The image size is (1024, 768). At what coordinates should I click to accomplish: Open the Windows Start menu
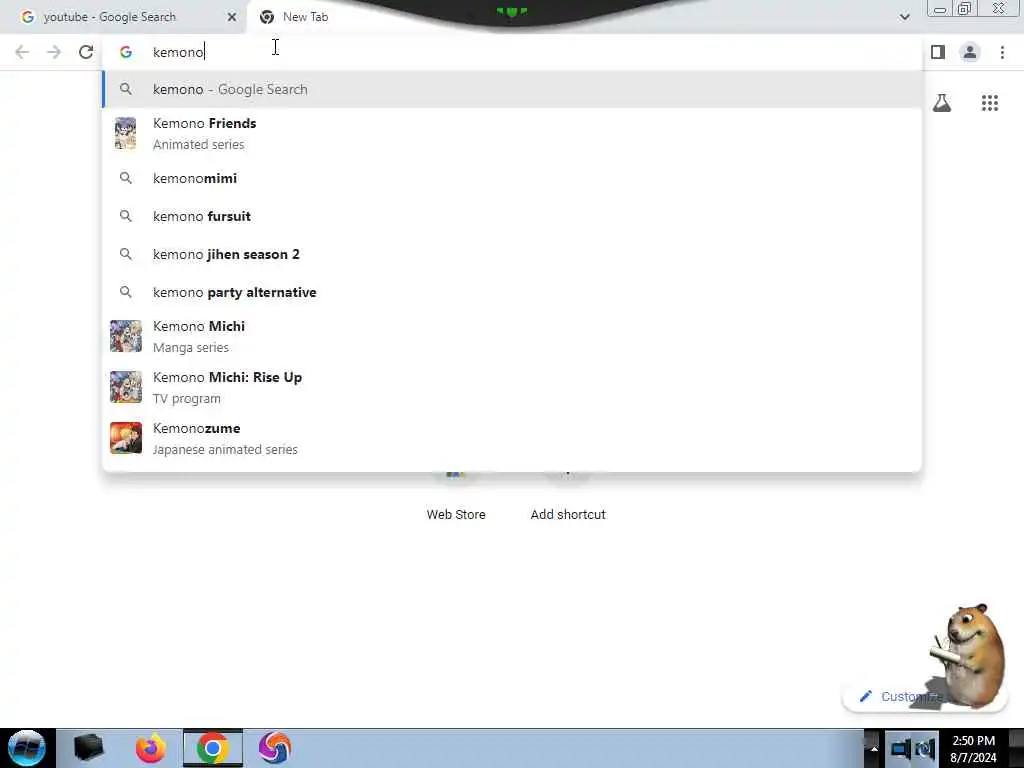(x=27, y=748)
